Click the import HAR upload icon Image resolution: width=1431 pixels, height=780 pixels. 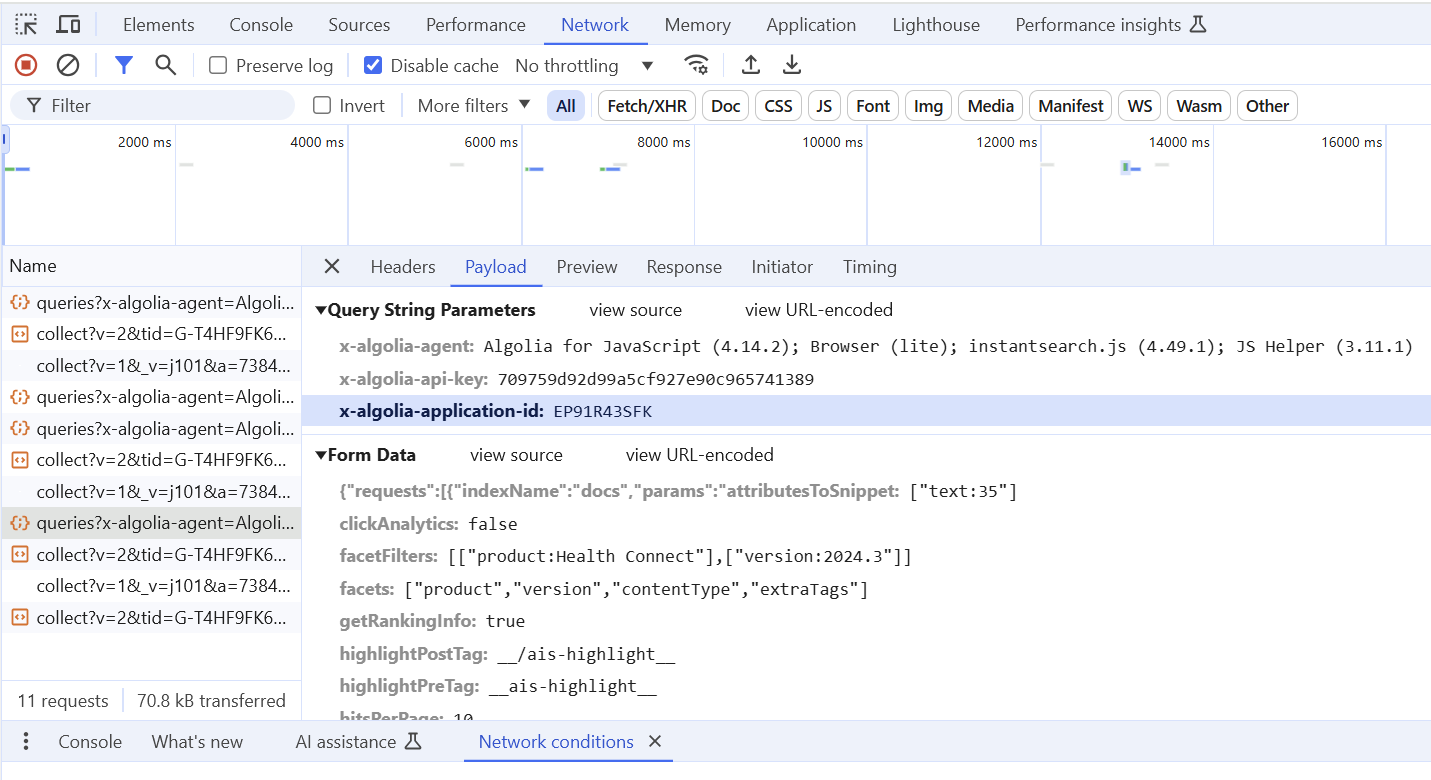tap(751, 65)
